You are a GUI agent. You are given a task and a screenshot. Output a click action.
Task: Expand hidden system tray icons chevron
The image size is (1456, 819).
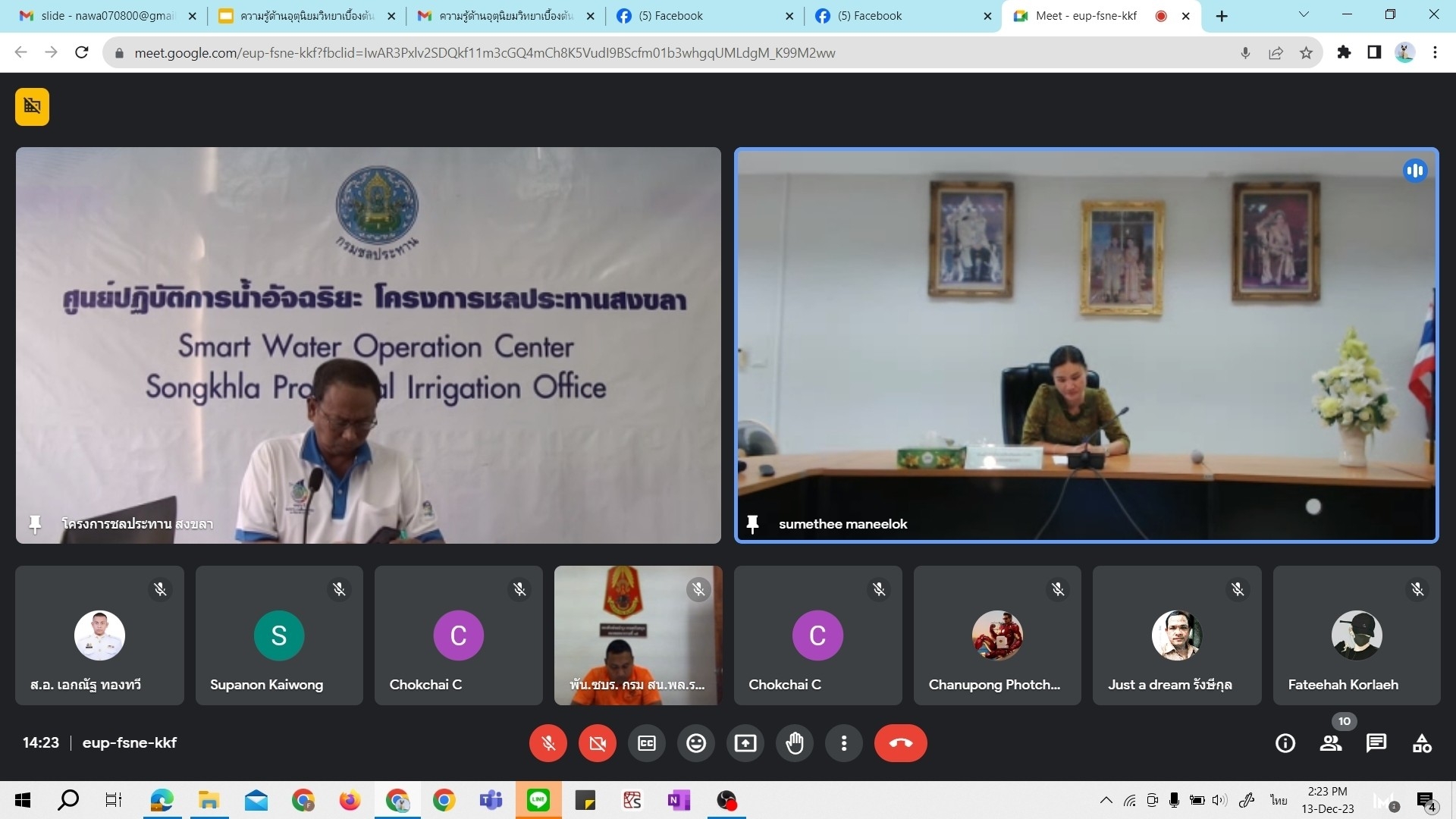pos(1106,800)
